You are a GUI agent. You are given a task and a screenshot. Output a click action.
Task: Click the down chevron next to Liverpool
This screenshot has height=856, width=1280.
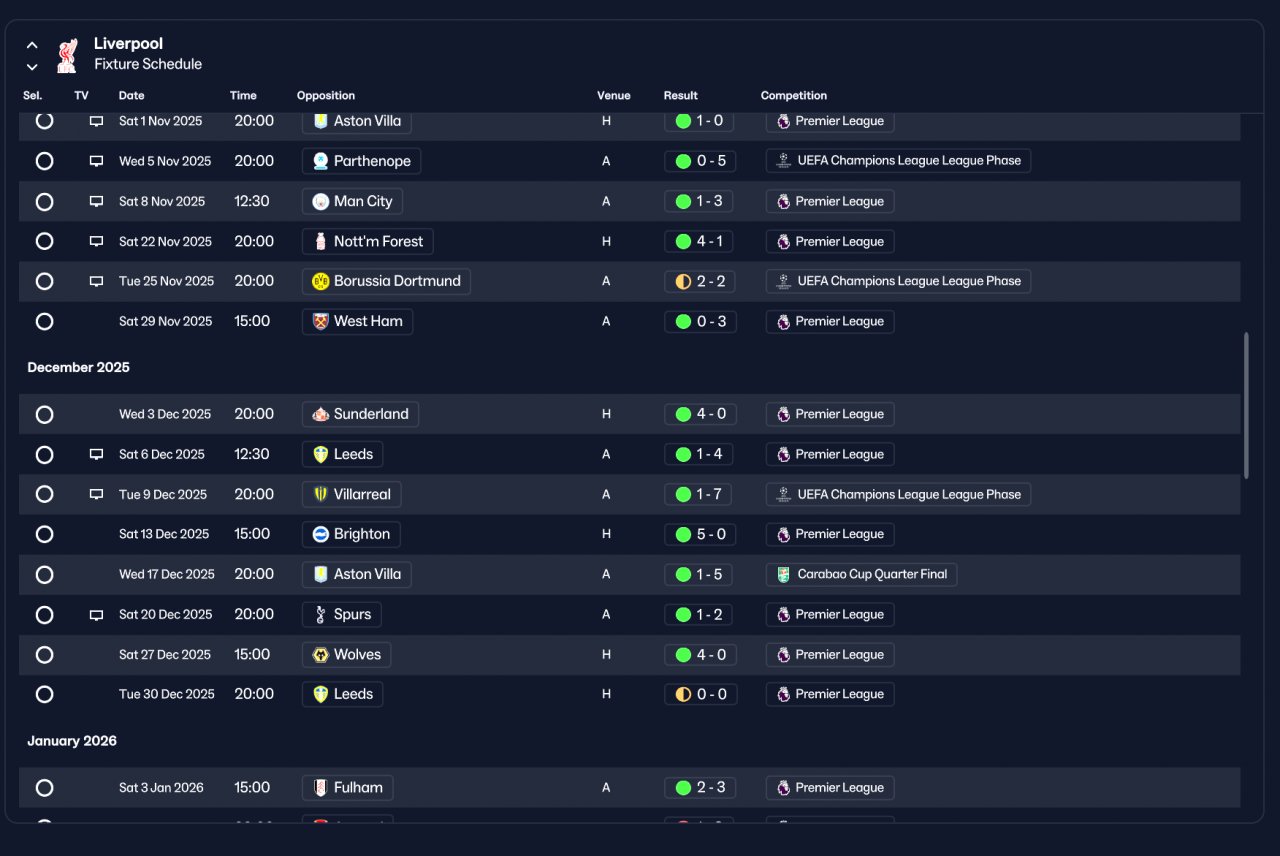pos(32,67)
